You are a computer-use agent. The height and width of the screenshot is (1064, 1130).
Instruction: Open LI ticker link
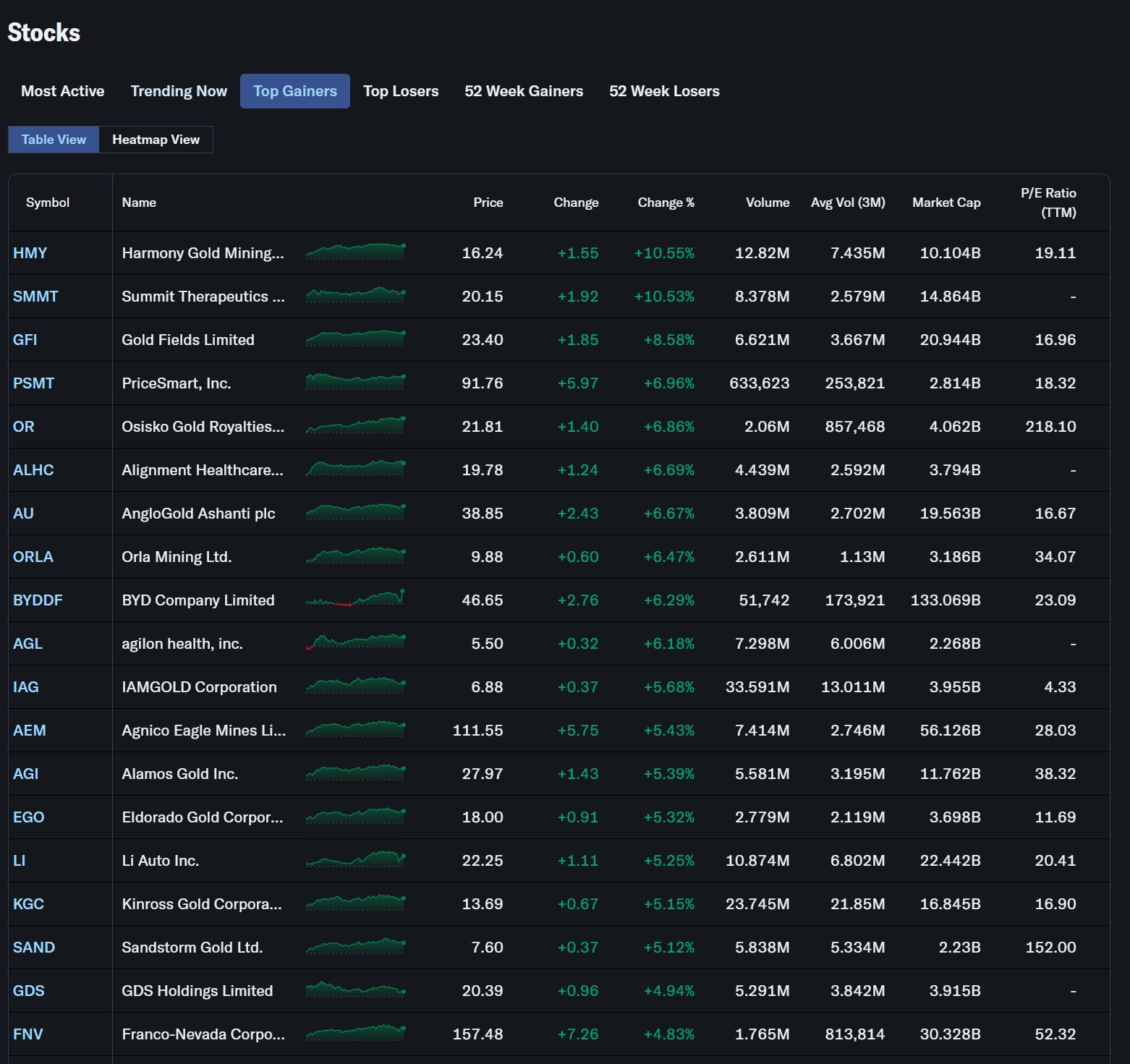coord(19,861)
